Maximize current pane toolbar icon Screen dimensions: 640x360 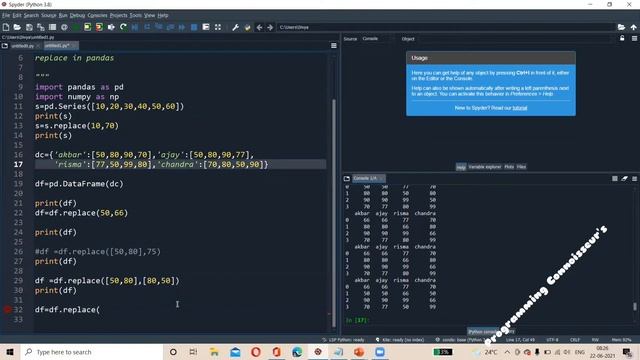218,27
